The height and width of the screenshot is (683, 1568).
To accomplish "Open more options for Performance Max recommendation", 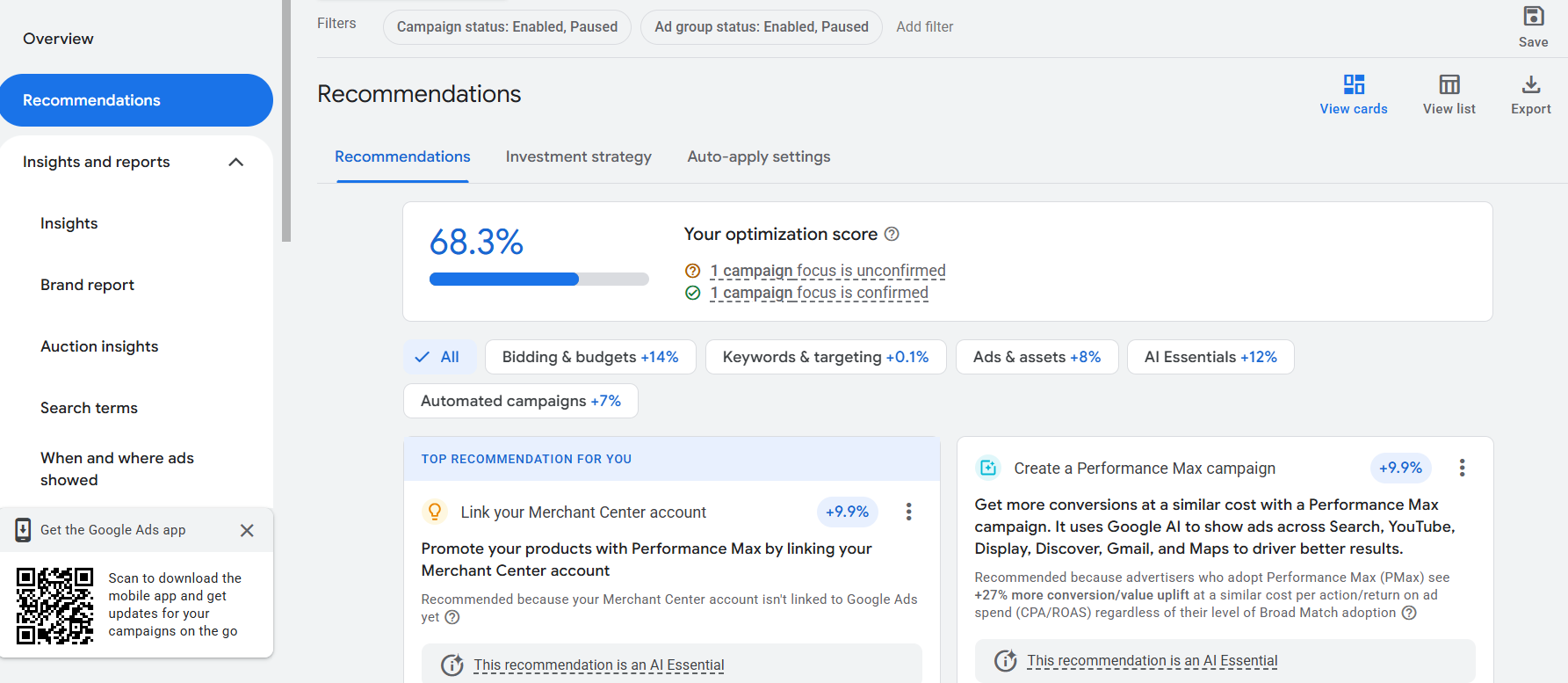I will coord(1462,468).
